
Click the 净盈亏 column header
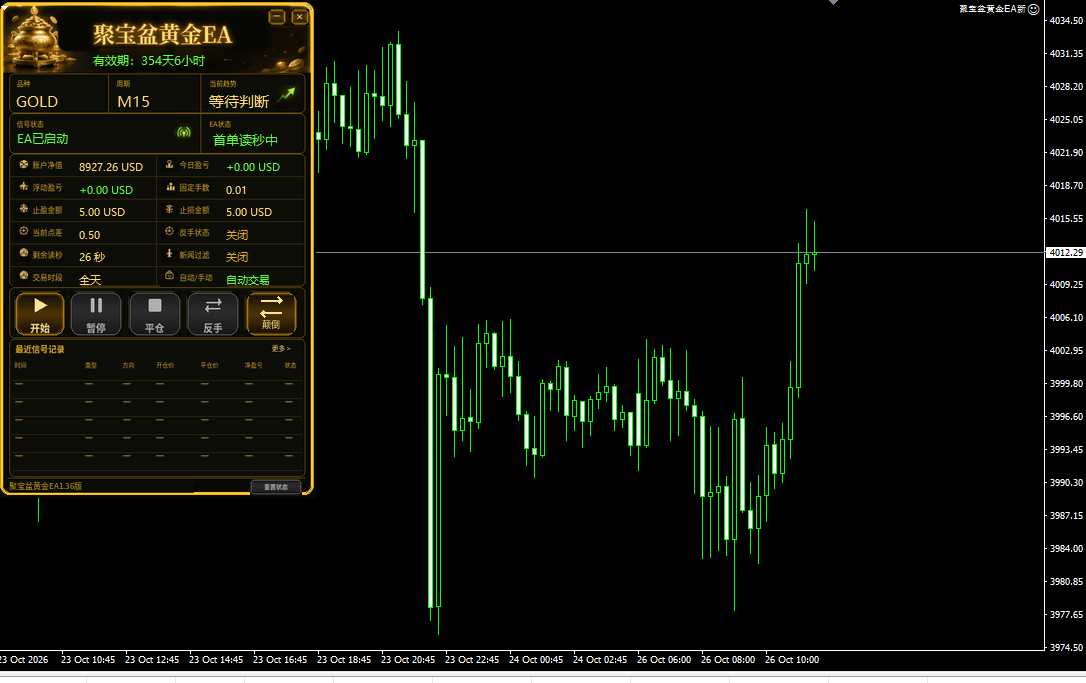tap(253, 365)
